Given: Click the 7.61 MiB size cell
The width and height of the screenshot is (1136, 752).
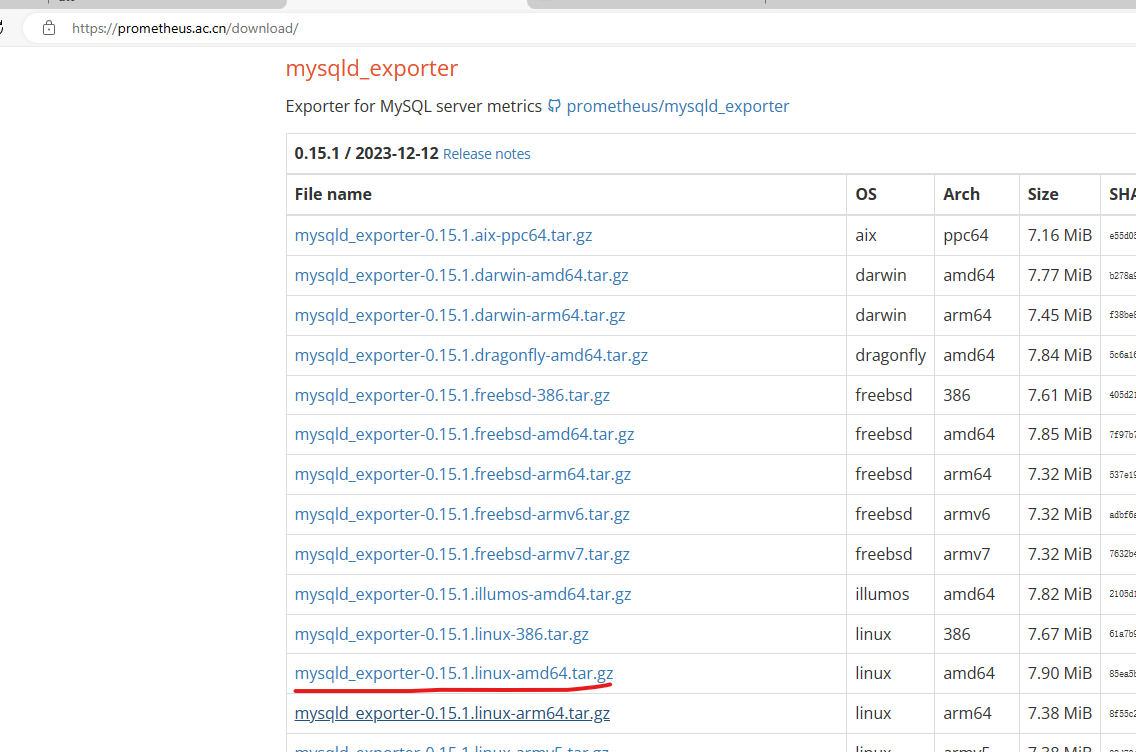Looking at the screenshot, I should coord(1059,395).
